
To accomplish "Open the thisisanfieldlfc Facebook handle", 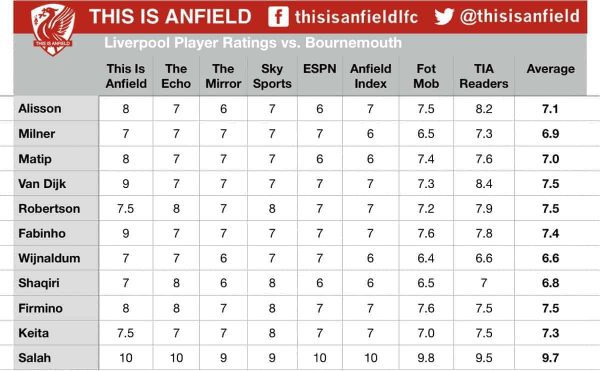I will (x=356, y=17).
